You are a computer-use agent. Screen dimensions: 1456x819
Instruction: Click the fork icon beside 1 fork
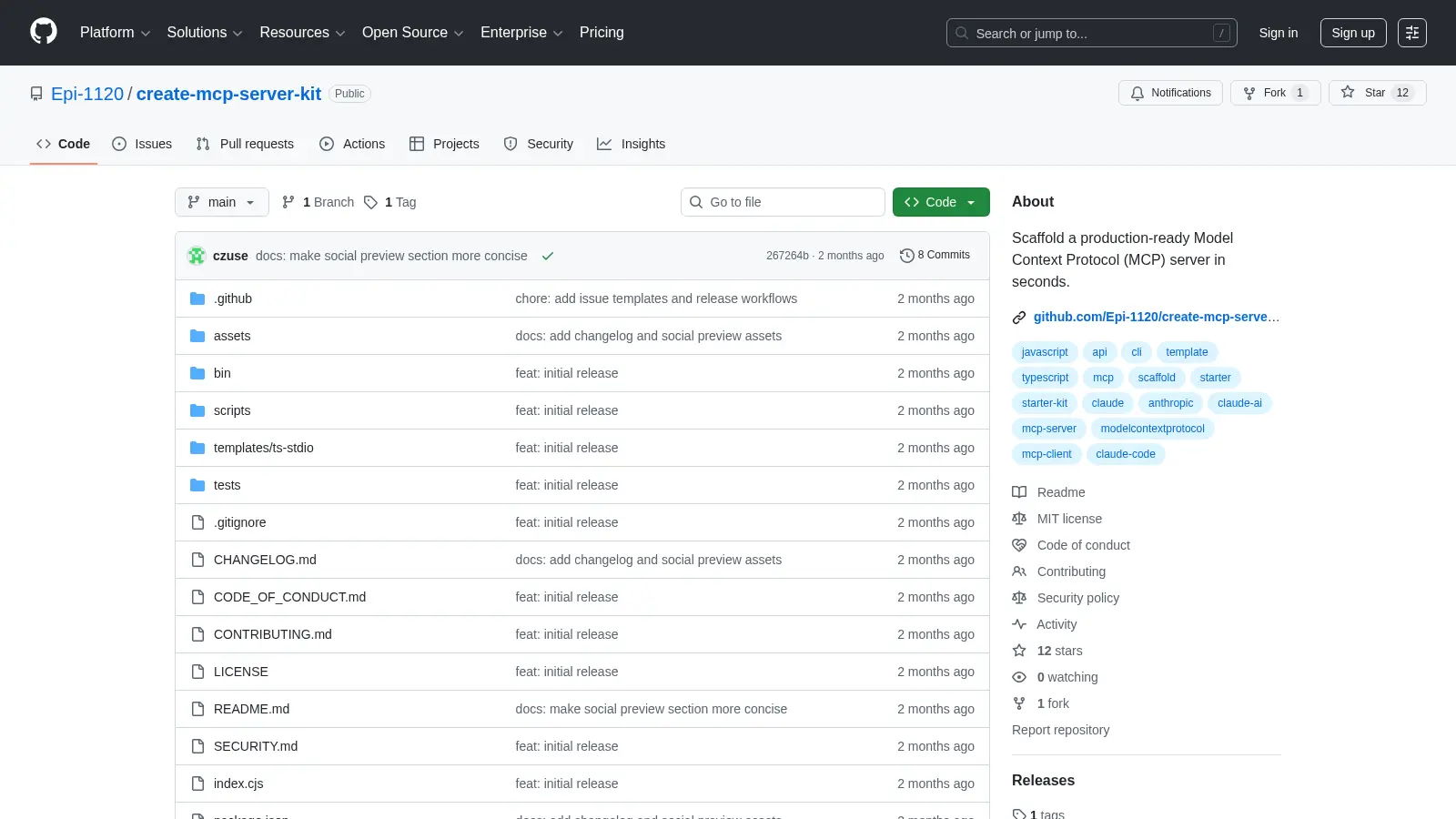click(x=1019, y=703)
